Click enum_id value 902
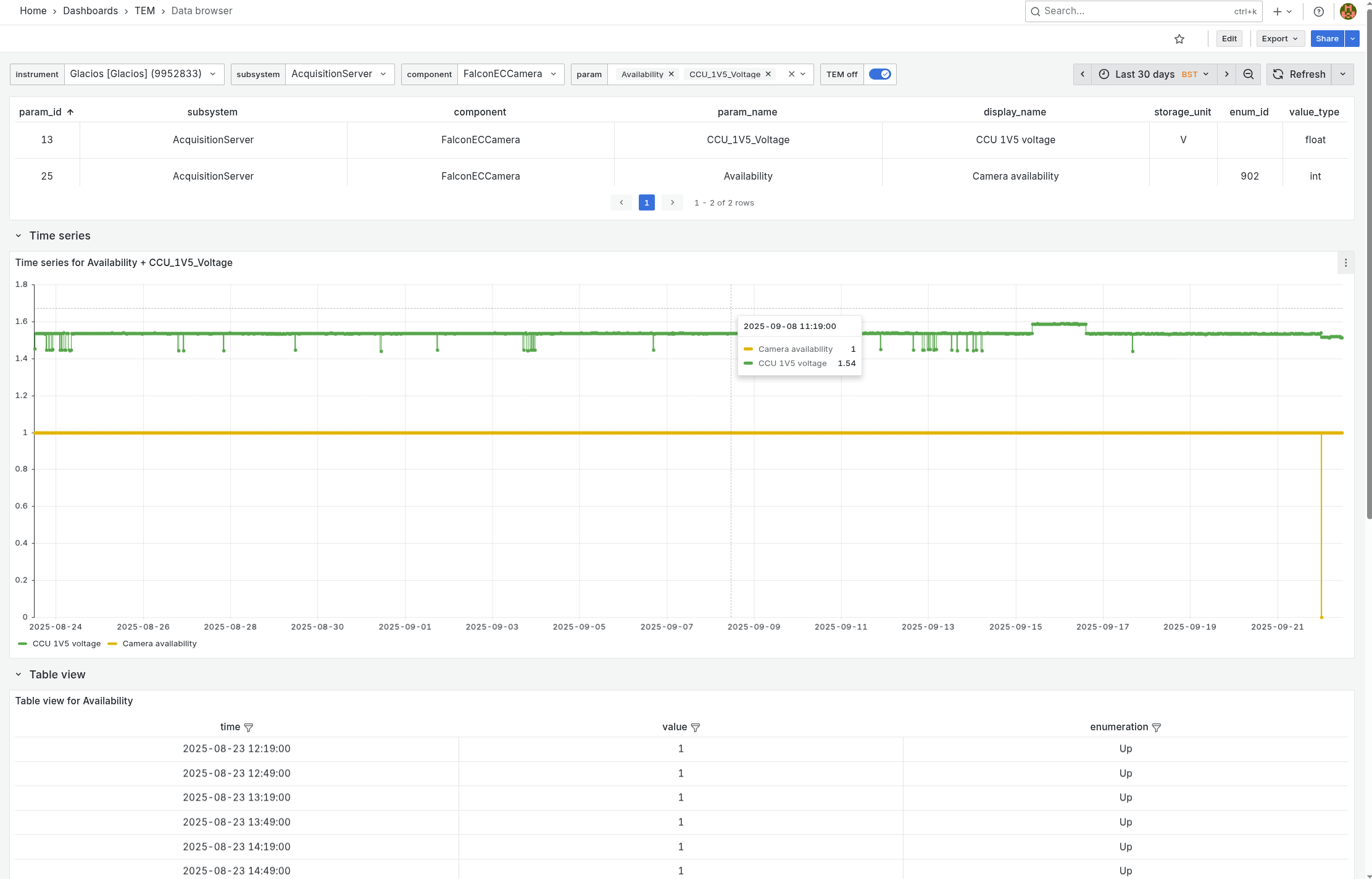 tap(1250, 177)
